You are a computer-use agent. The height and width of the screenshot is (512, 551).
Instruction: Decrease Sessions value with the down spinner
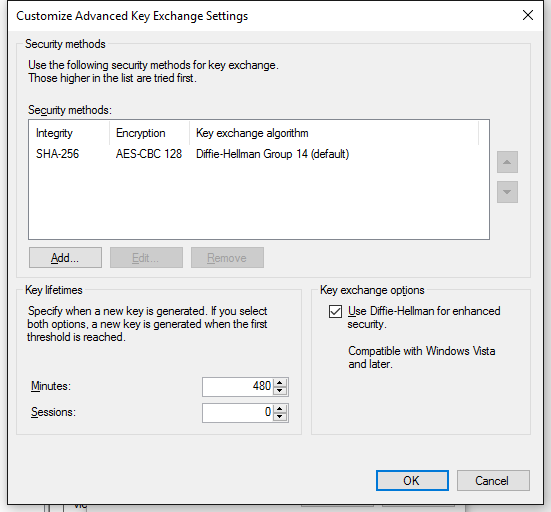280,417
